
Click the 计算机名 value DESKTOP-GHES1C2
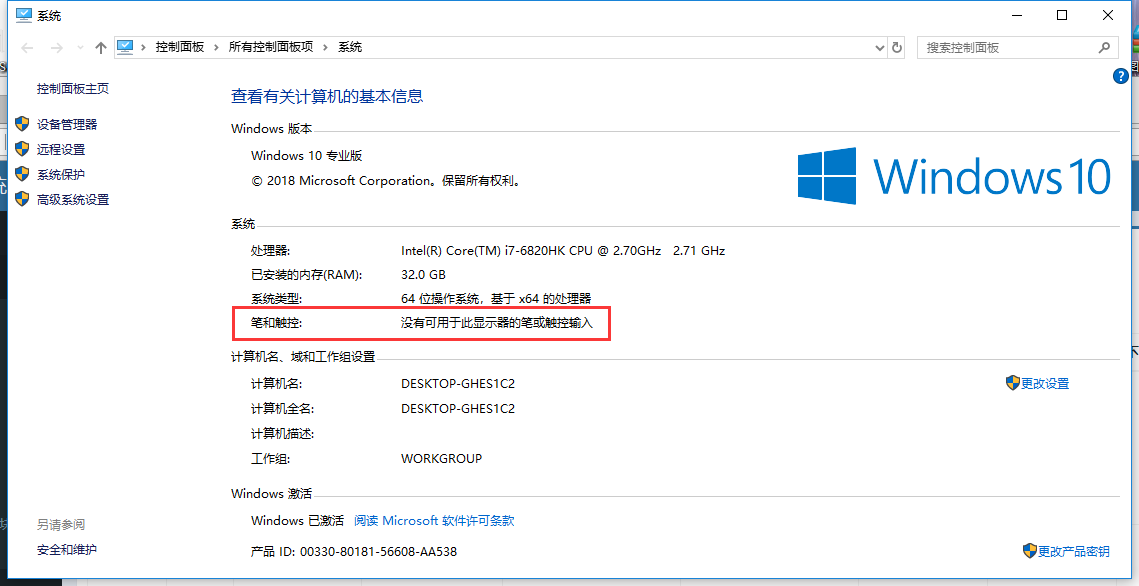click(458, 383)
